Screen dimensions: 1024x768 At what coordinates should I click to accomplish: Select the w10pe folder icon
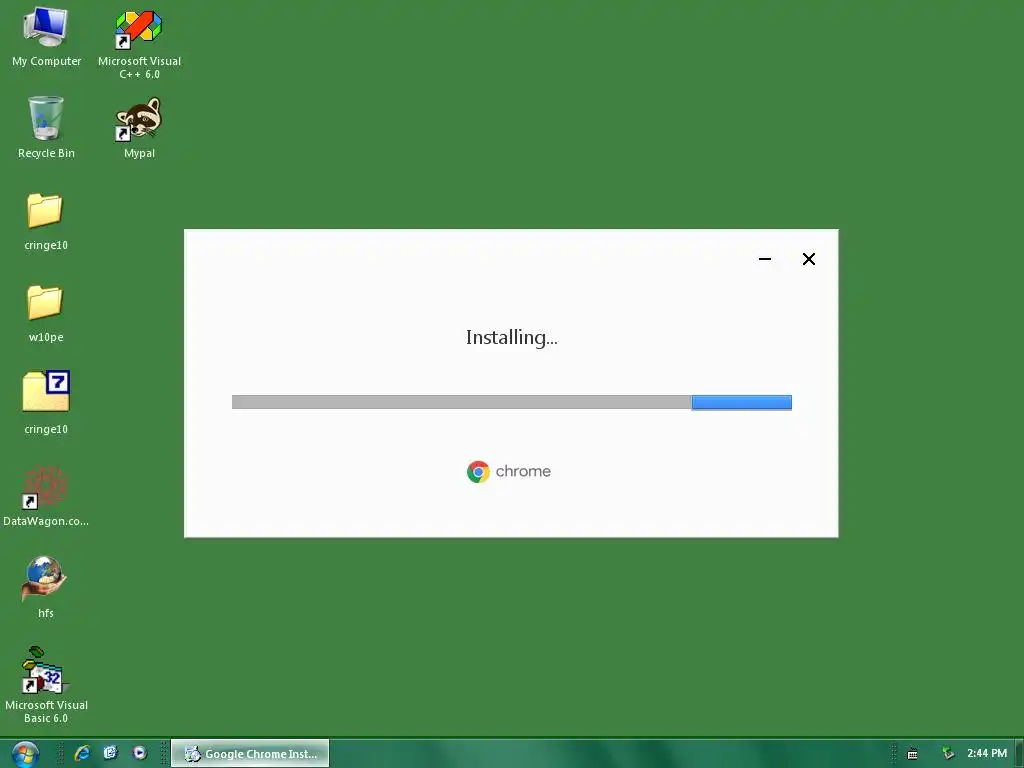point(46,313)
